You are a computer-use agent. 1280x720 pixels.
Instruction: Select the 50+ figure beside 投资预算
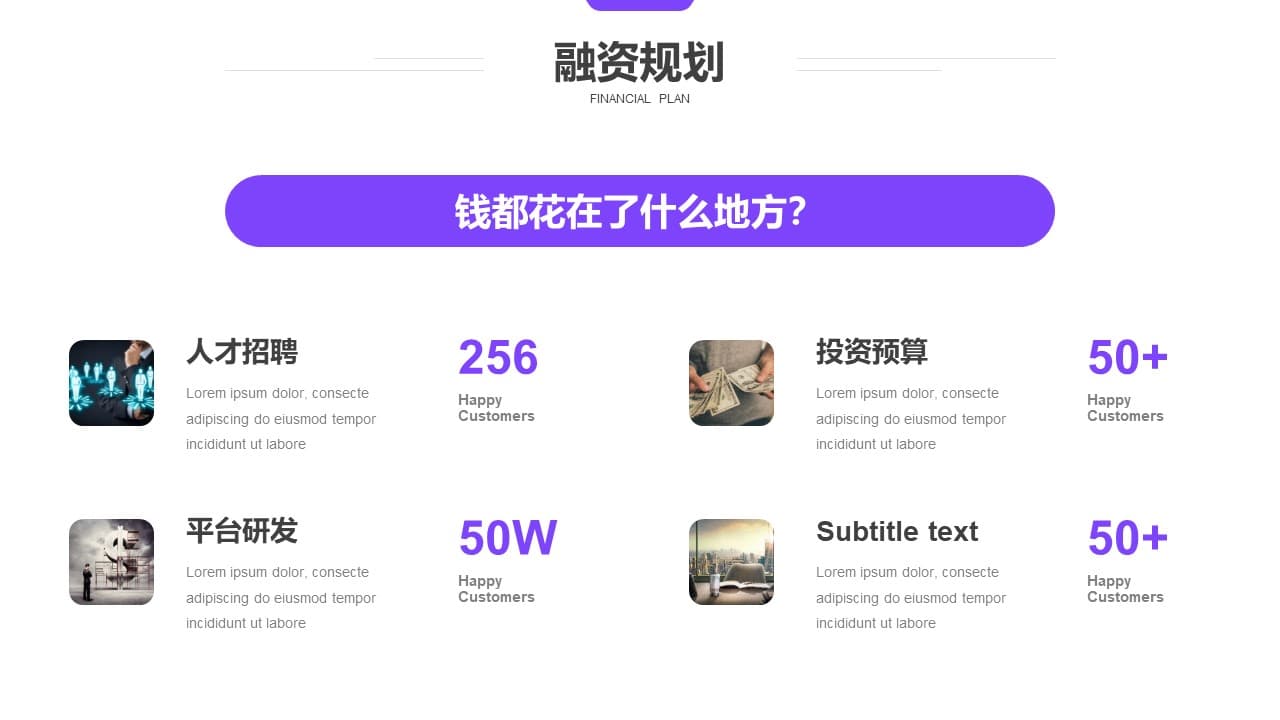[1128, 358]
